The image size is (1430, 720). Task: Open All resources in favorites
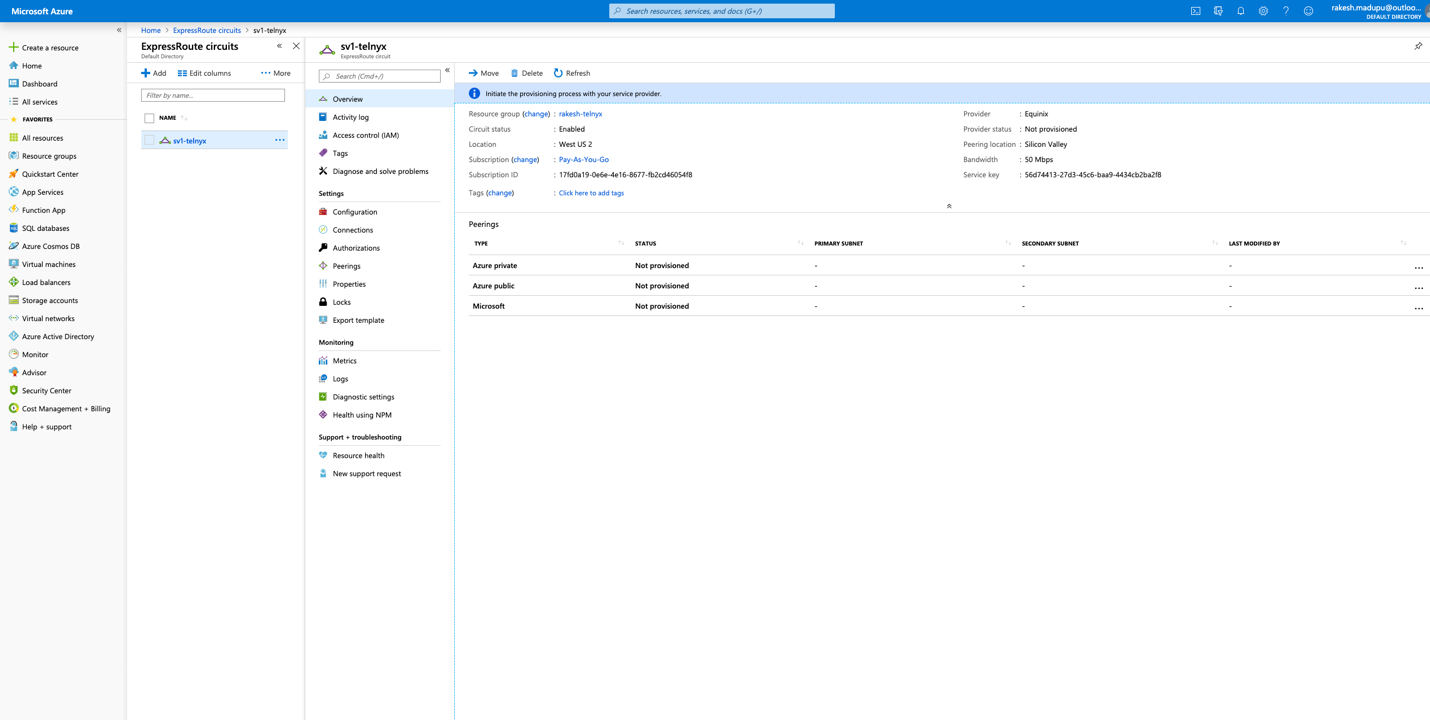pos(42,138)
